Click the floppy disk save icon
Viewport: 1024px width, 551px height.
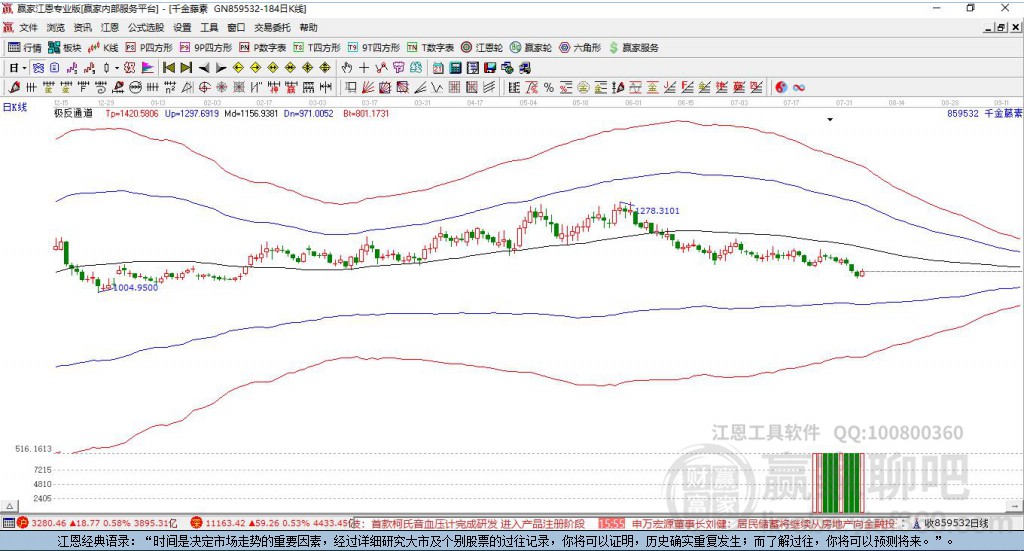490,68
